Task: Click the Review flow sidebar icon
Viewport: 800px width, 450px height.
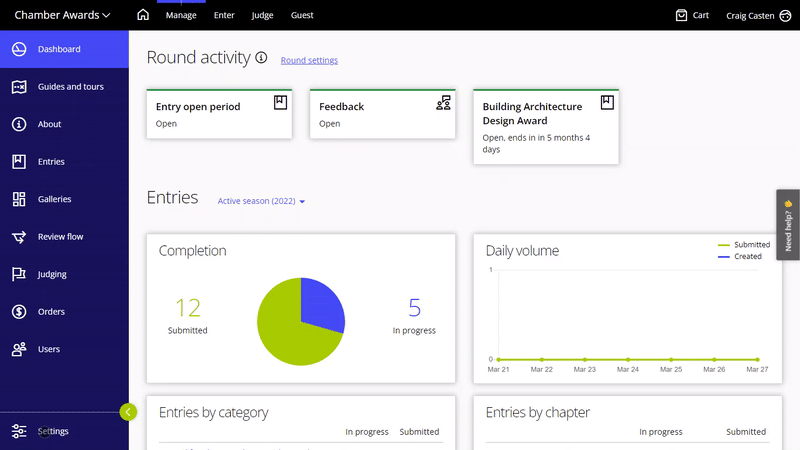Action: tap(18, 237)
